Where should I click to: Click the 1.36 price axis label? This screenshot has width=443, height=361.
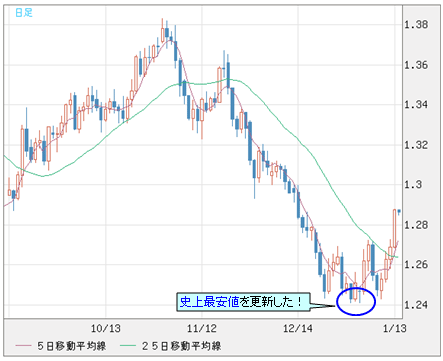point(416,65)
